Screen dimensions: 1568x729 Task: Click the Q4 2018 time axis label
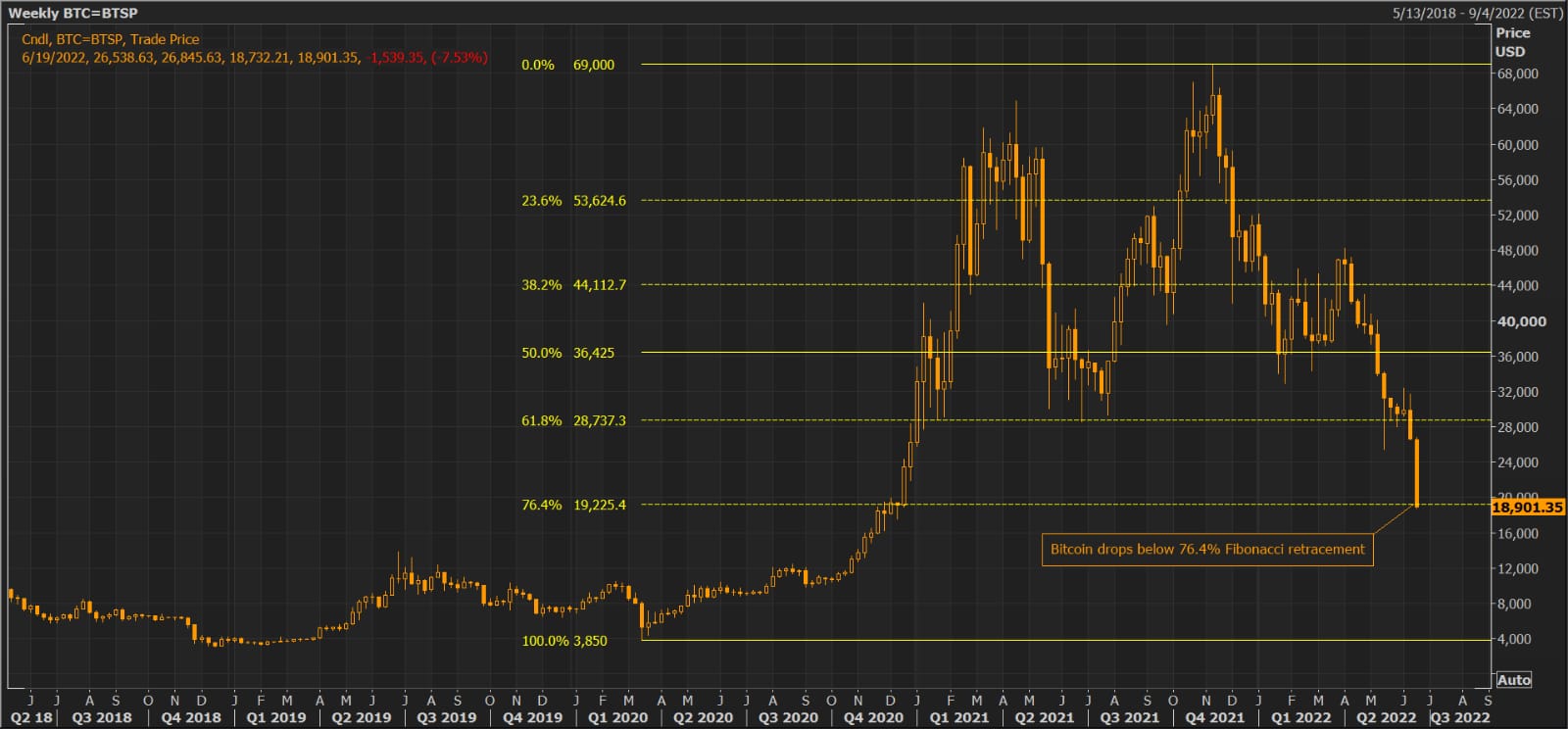coord(190,717)
